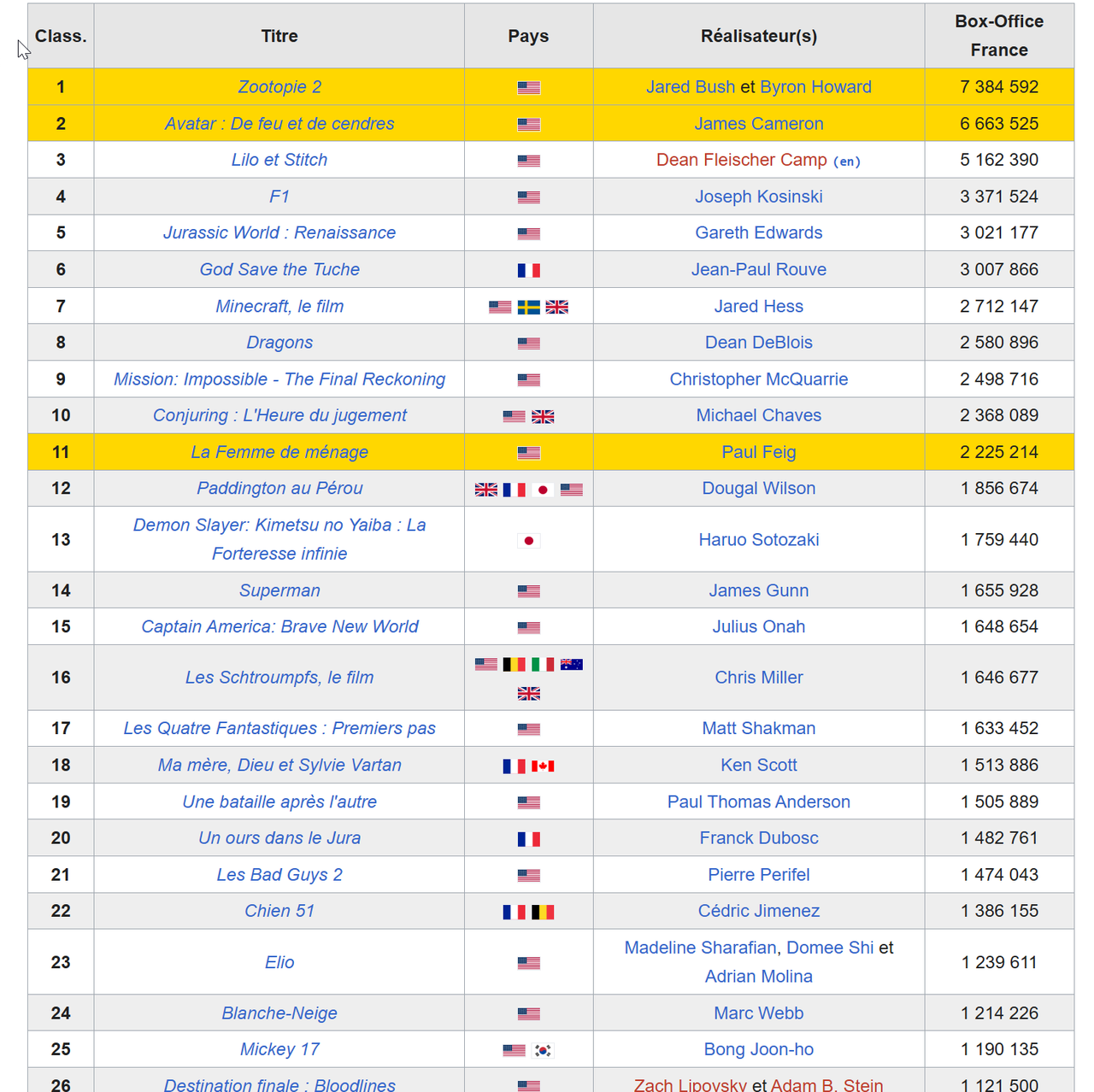Click the US flag in La Femme de ménage row
Viewport: 1094px width, 1092px height.
[x=529, y=453]
